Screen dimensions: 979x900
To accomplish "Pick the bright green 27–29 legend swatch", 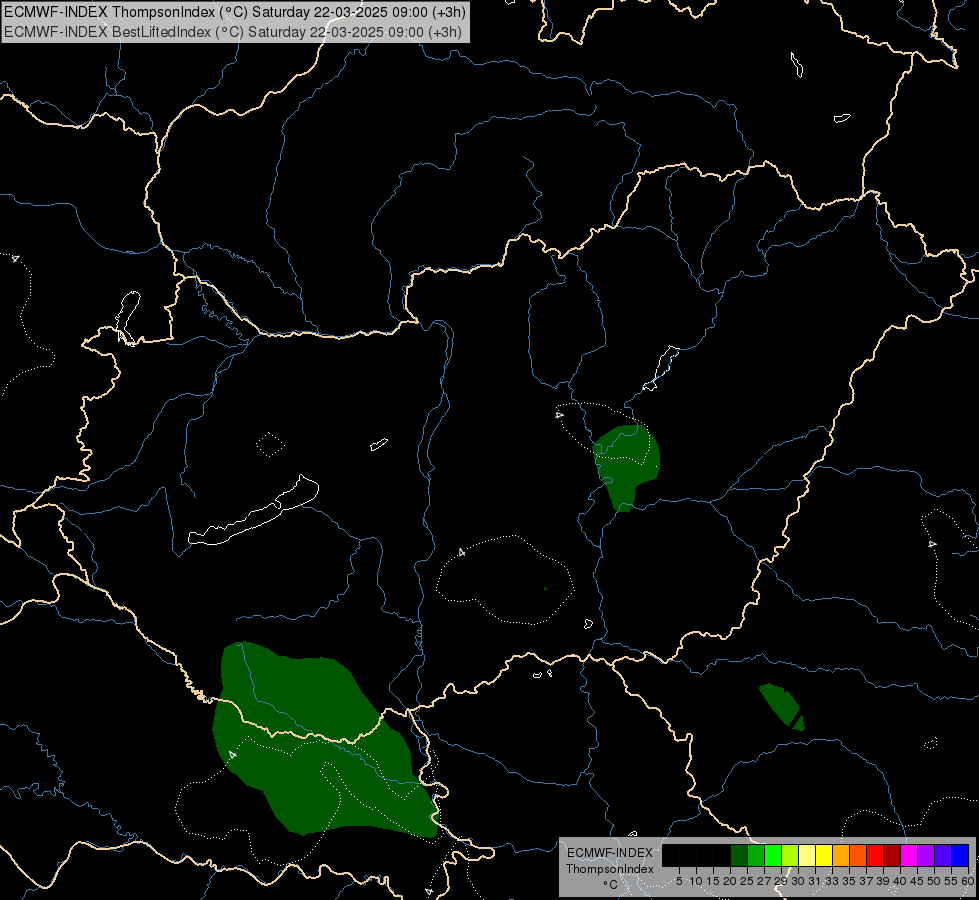I will click(773, 855).
